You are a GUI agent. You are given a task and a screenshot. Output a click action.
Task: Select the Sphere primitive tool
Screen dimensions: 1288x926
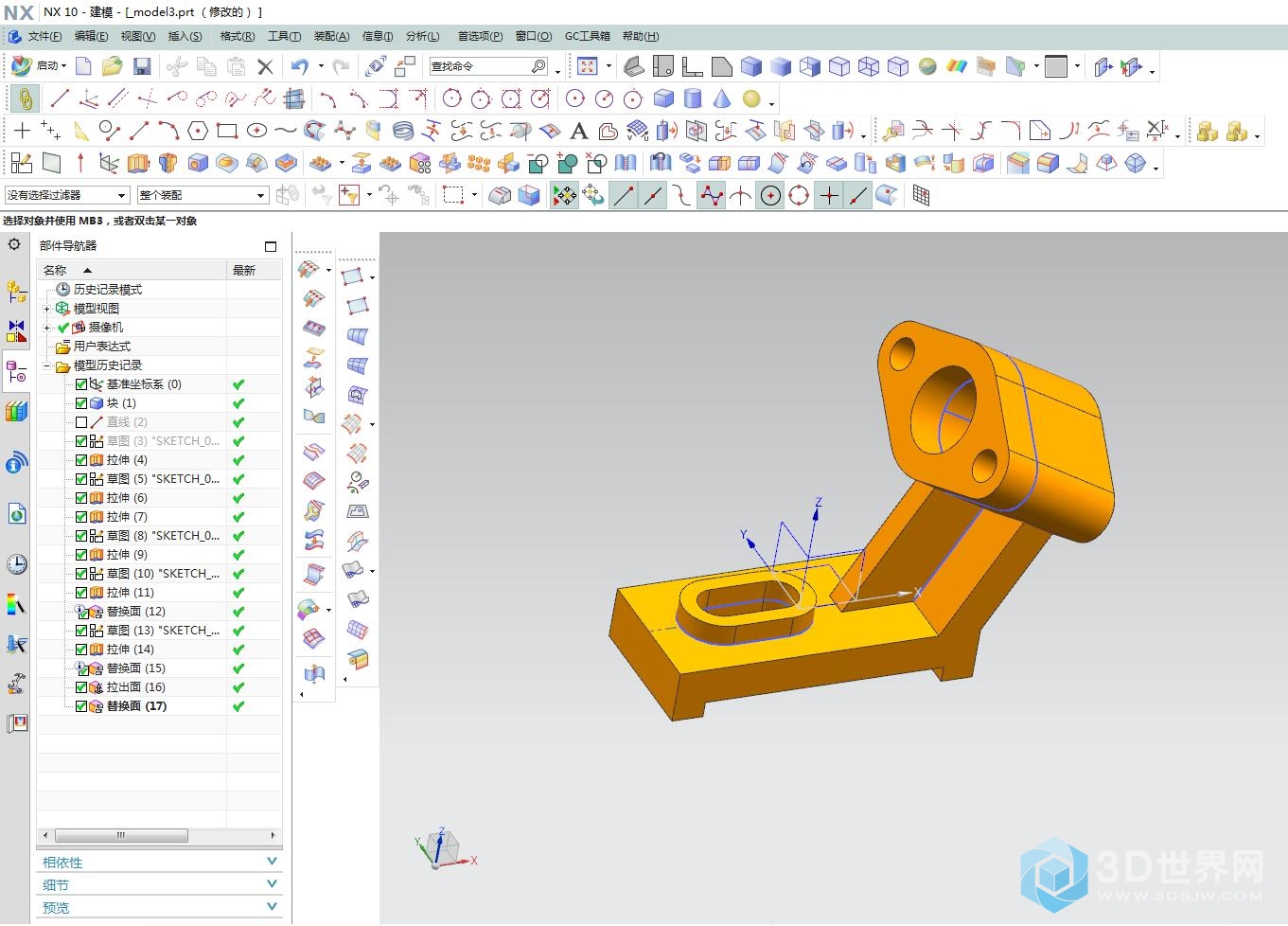point(751,98)
